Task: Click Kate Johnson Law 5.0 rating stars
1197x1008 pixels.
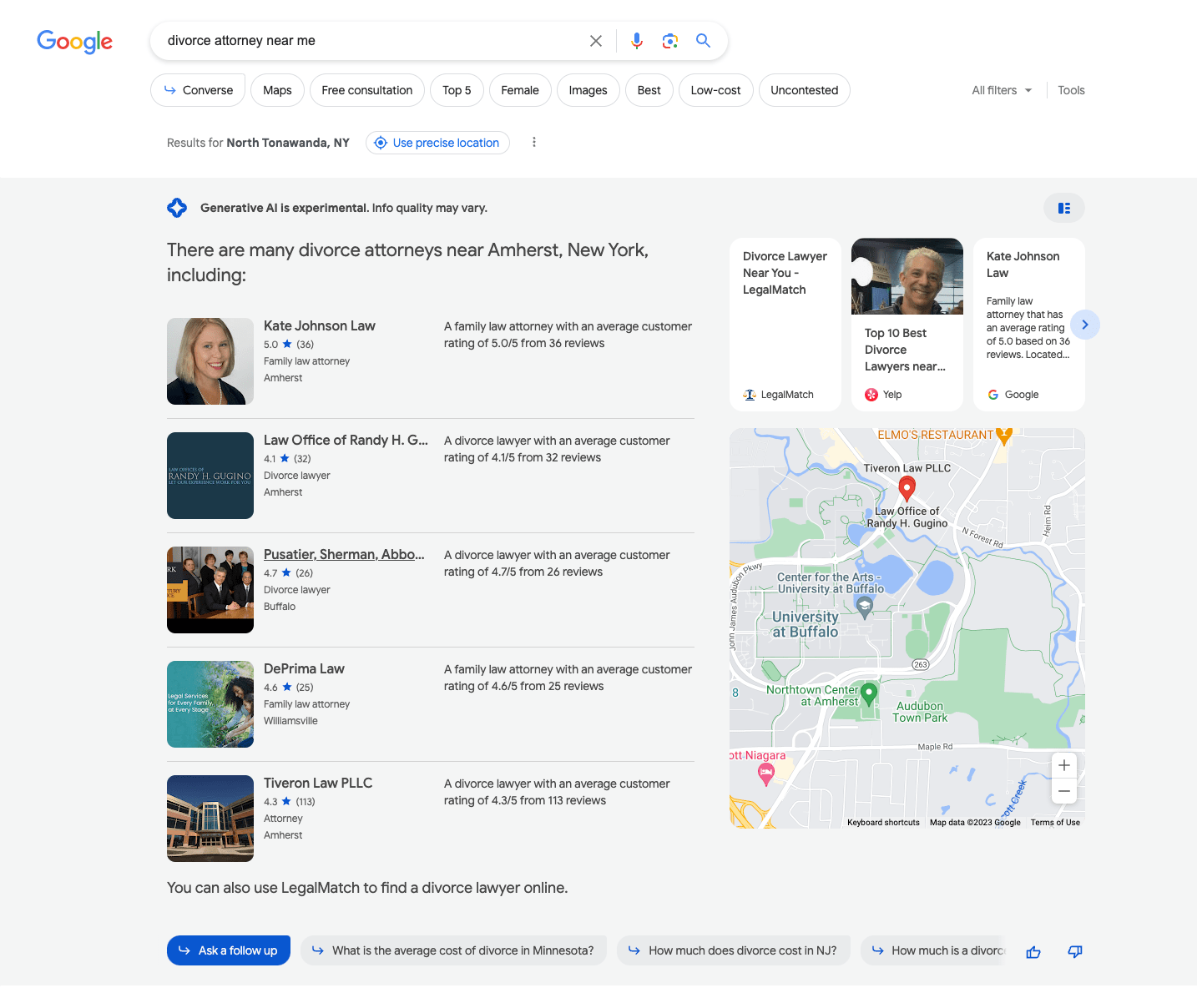Action: (287, 344)
